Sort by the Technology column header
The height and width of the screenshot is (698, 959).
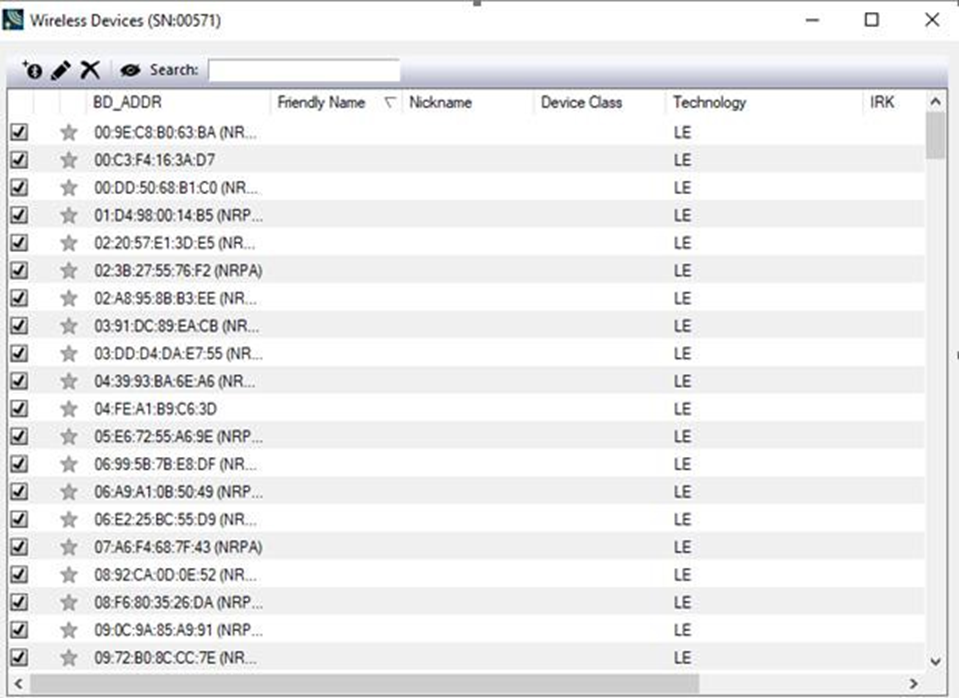pos(764,102)
